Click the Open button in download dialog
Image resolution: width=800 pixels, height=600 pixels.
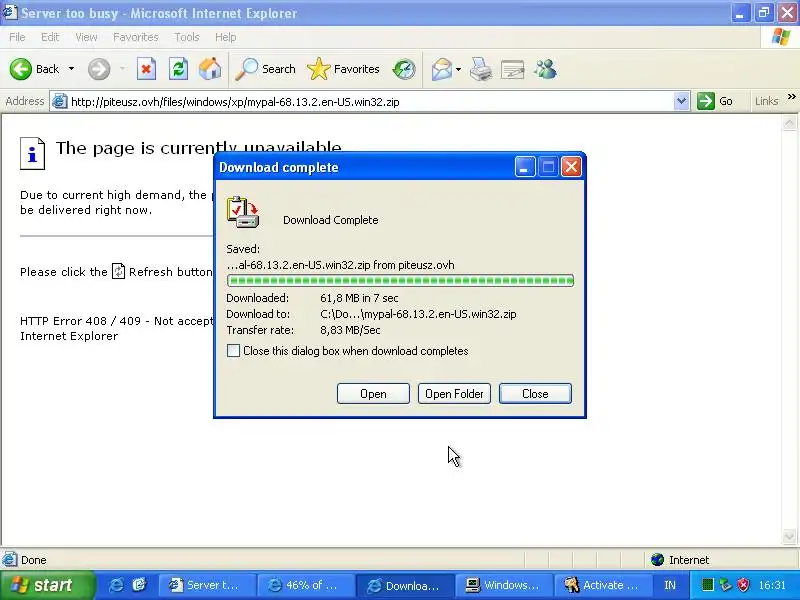click(373, 393)
